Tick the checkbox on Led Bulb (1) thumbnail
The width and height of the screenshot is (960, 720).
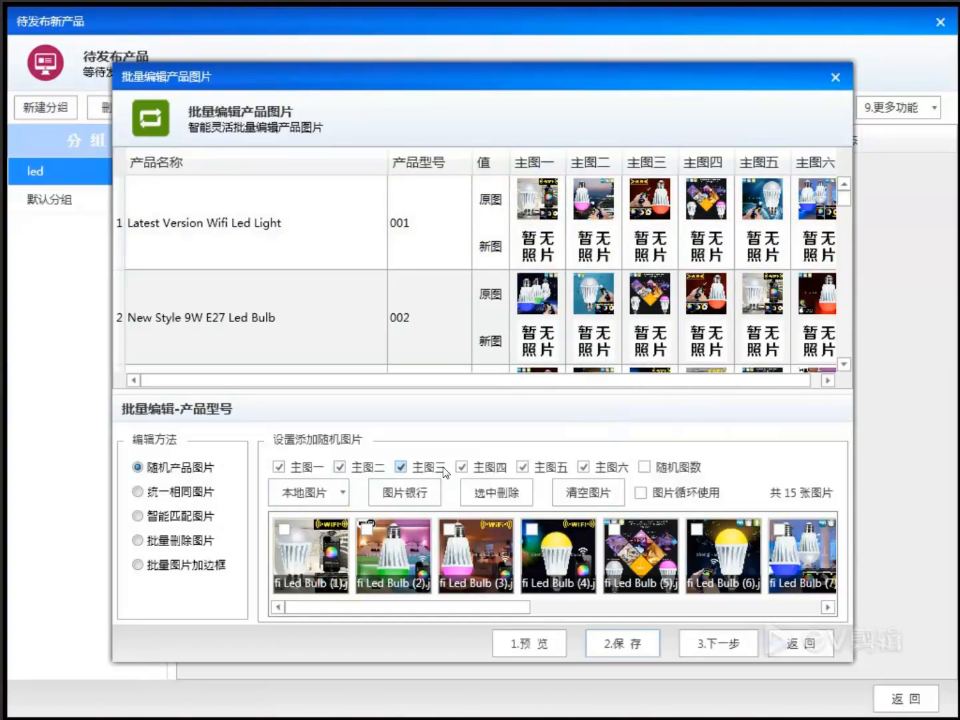(284, 529)
